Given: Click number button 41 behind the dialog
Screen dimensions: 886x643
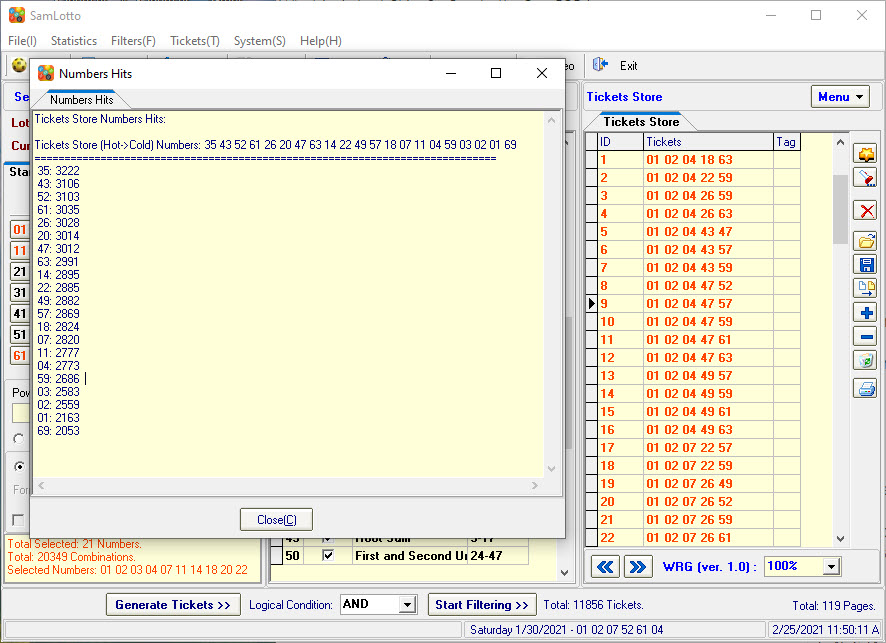Looking at the screenshot, I should pyautogui.click(x=20, y=314).
